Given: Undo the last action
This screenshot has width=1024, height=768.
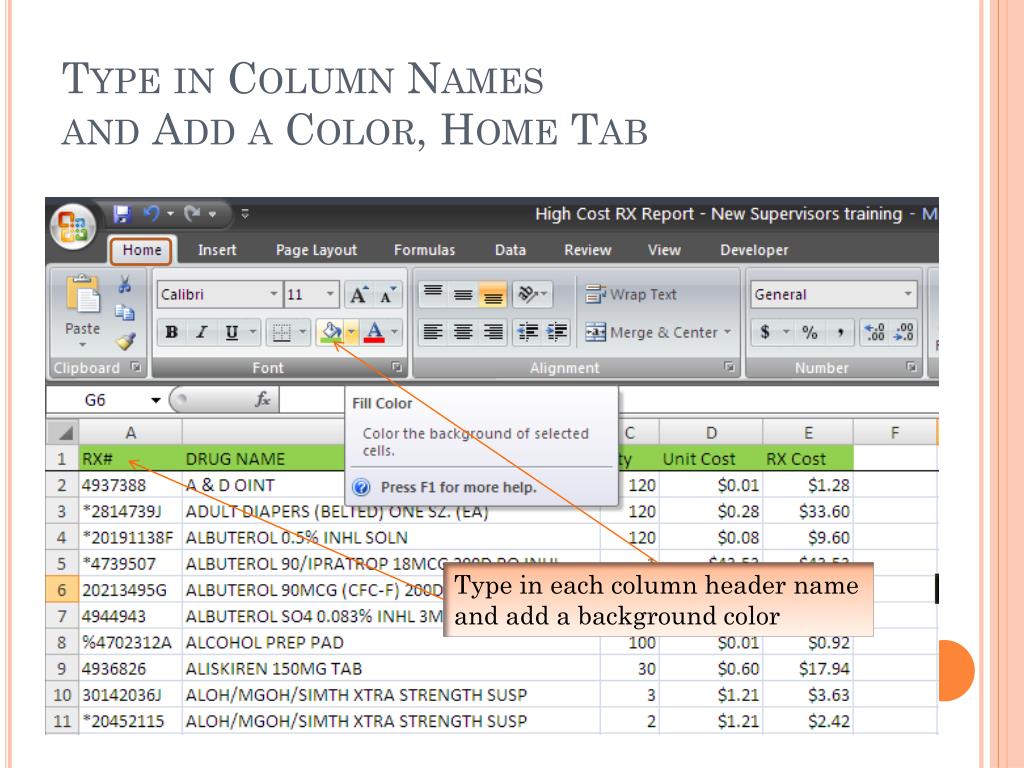Looking at the screenshot, I should [152, 214].
